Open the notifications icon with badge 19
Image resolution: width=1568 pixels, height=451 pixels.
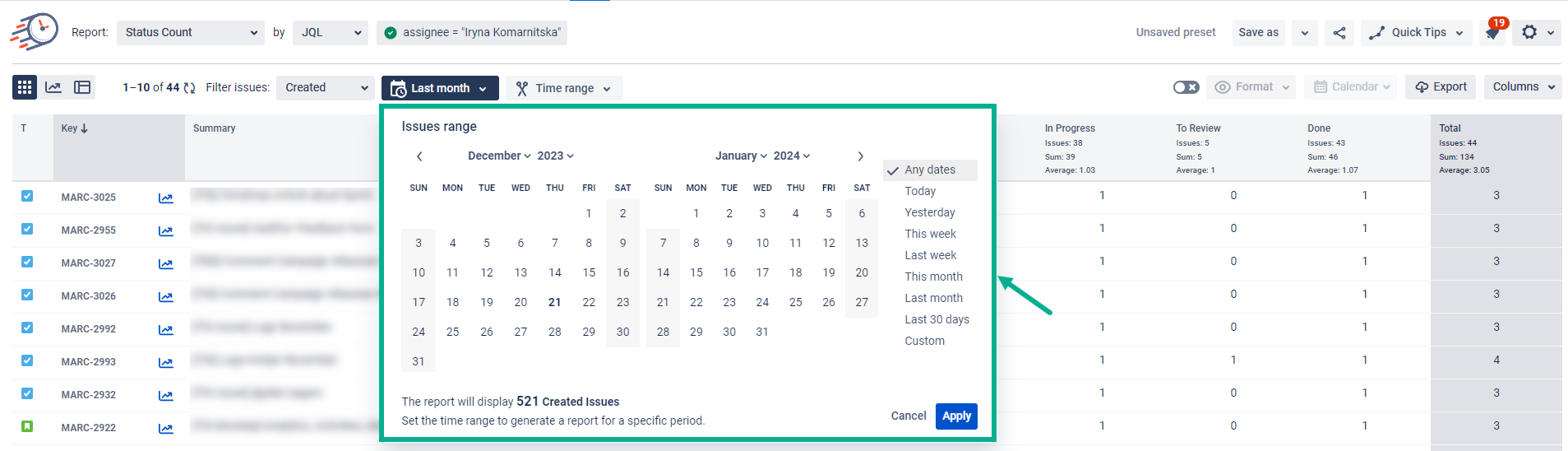(x=1493, y=32)
